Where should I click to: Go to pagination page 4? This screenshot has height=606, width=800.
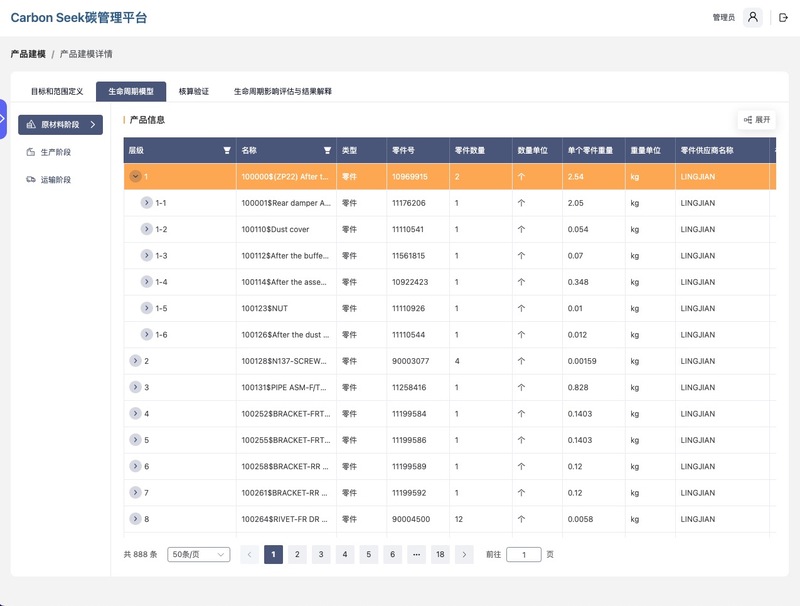point(345,554)
